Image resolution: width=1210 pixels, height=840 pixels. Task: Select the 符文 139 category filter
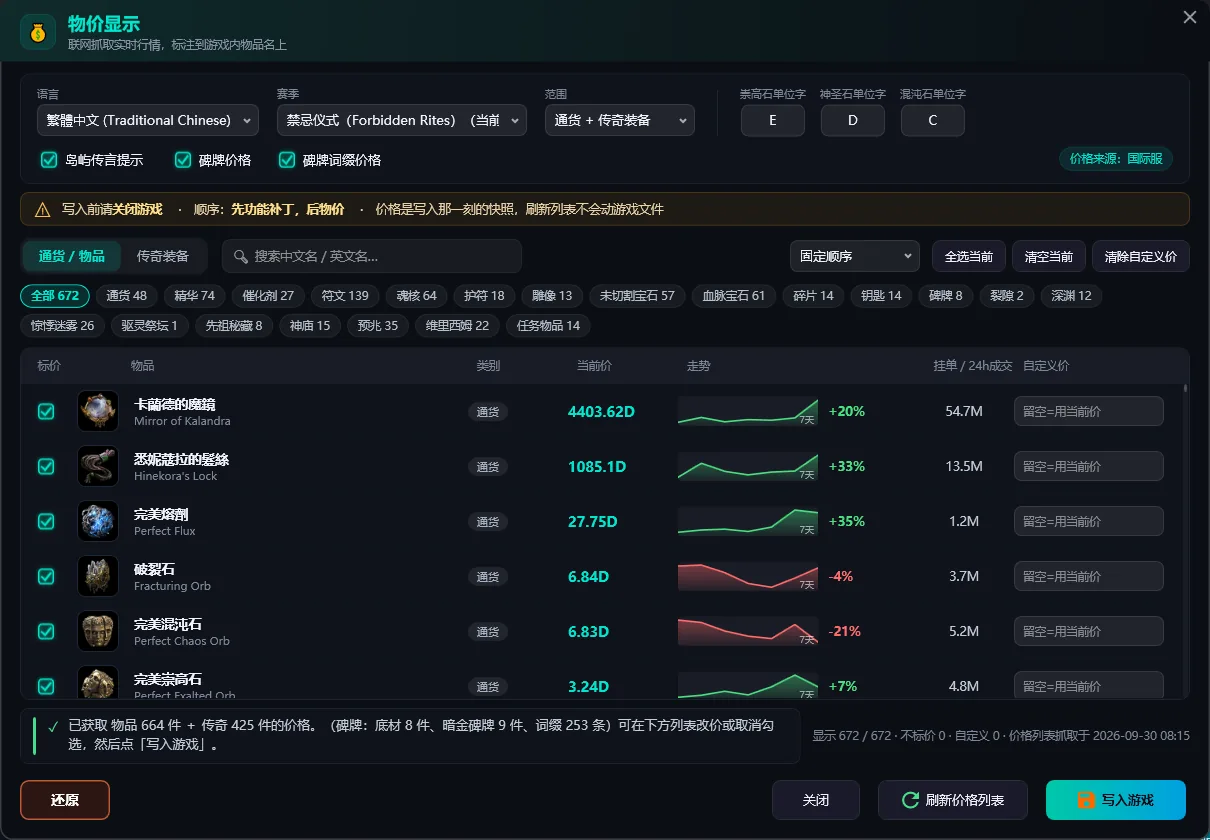(344, 296)
